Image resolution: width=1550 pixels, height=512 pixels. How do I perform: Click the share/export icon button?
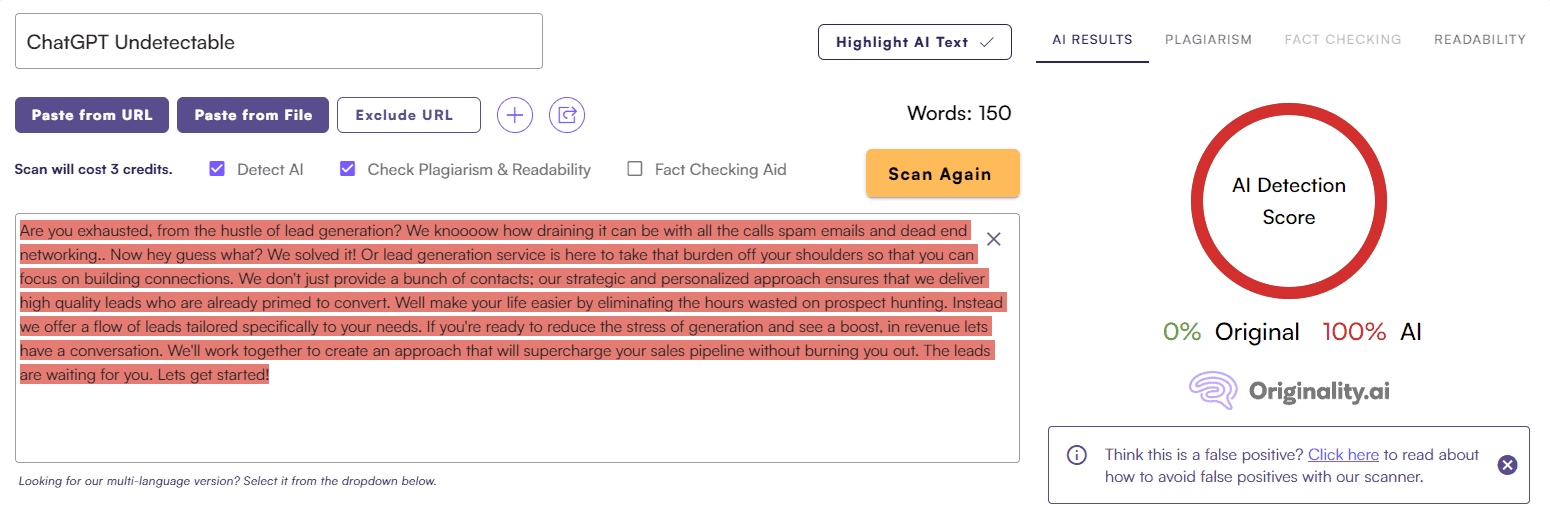pos(567,115)
